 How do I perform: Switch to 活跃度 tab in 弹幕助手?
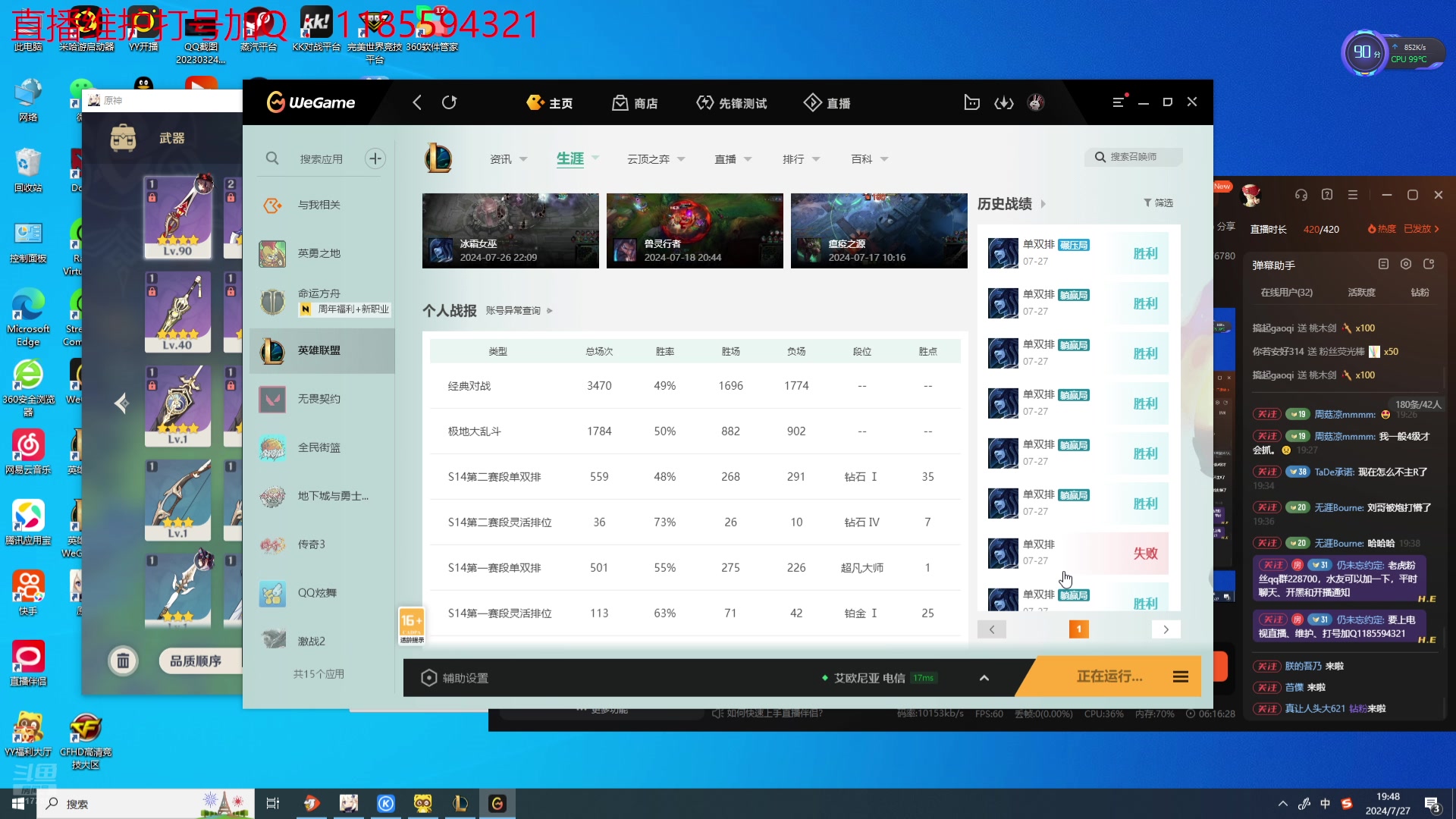[1361, 293]
